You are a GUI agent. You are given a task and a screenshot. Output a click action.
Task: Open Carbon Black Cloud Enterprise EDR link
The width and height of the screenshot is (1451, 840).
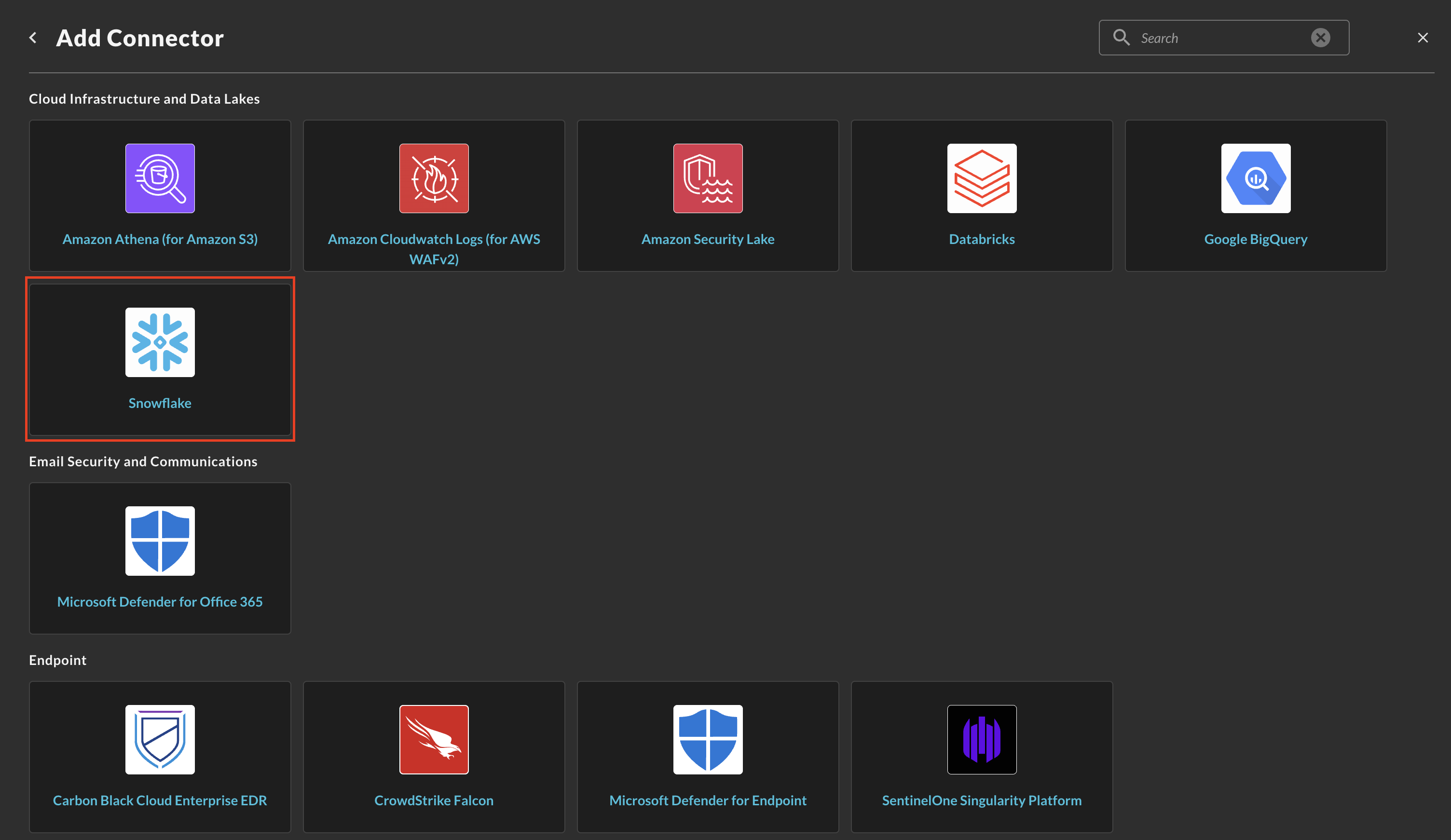click(x=160, y=801)
